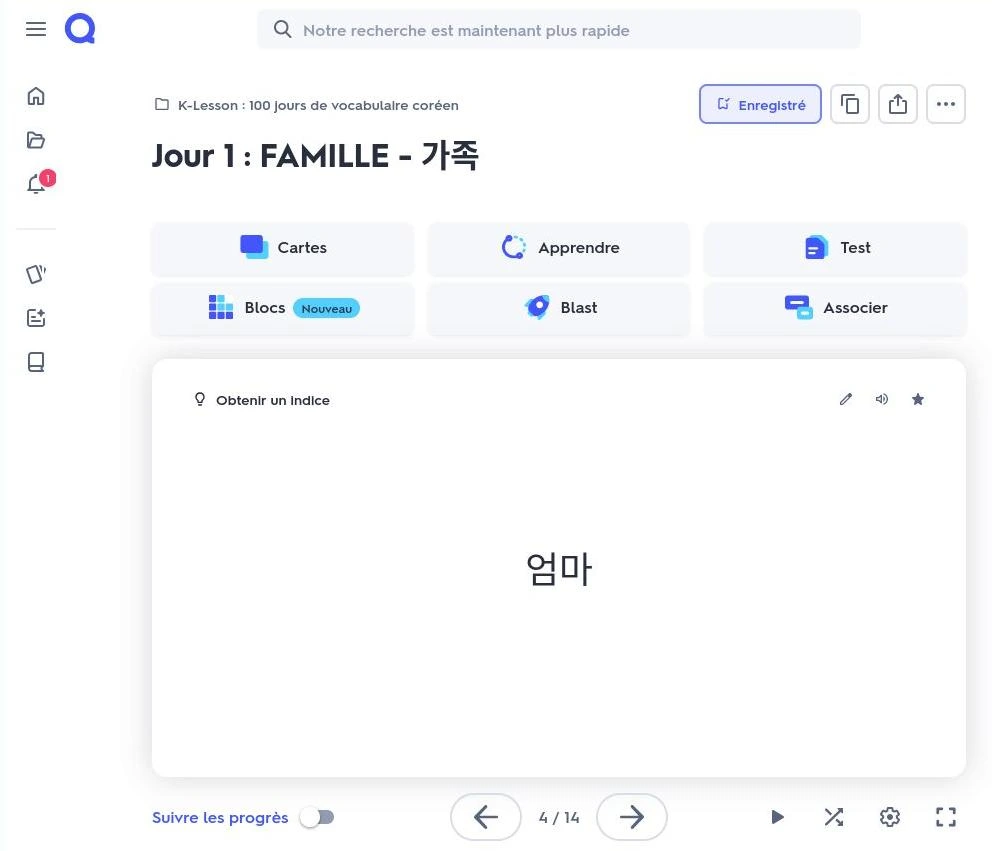Go to next flashcard
This screenshot has width=992, height=851.
click(x=631, y=817)
